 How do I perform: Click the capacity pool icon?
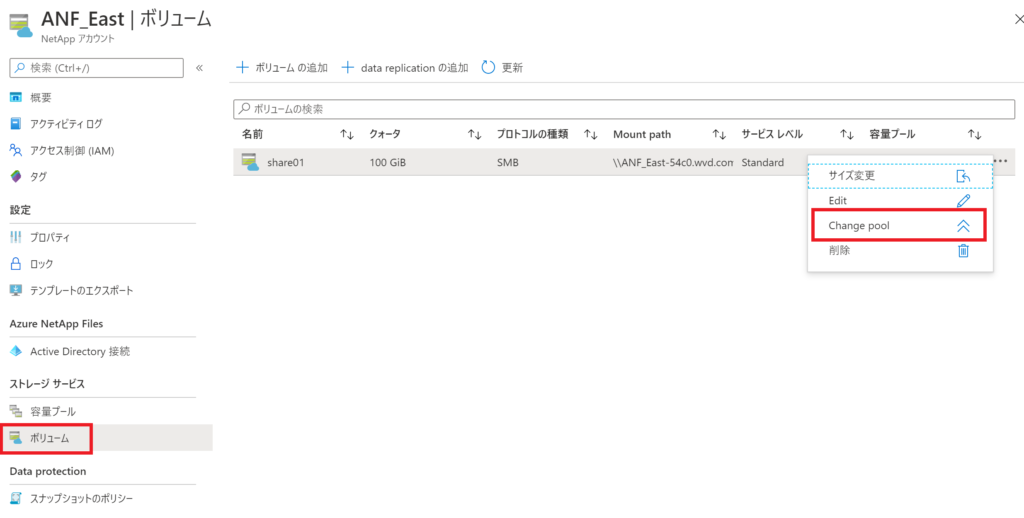[16, 412]
